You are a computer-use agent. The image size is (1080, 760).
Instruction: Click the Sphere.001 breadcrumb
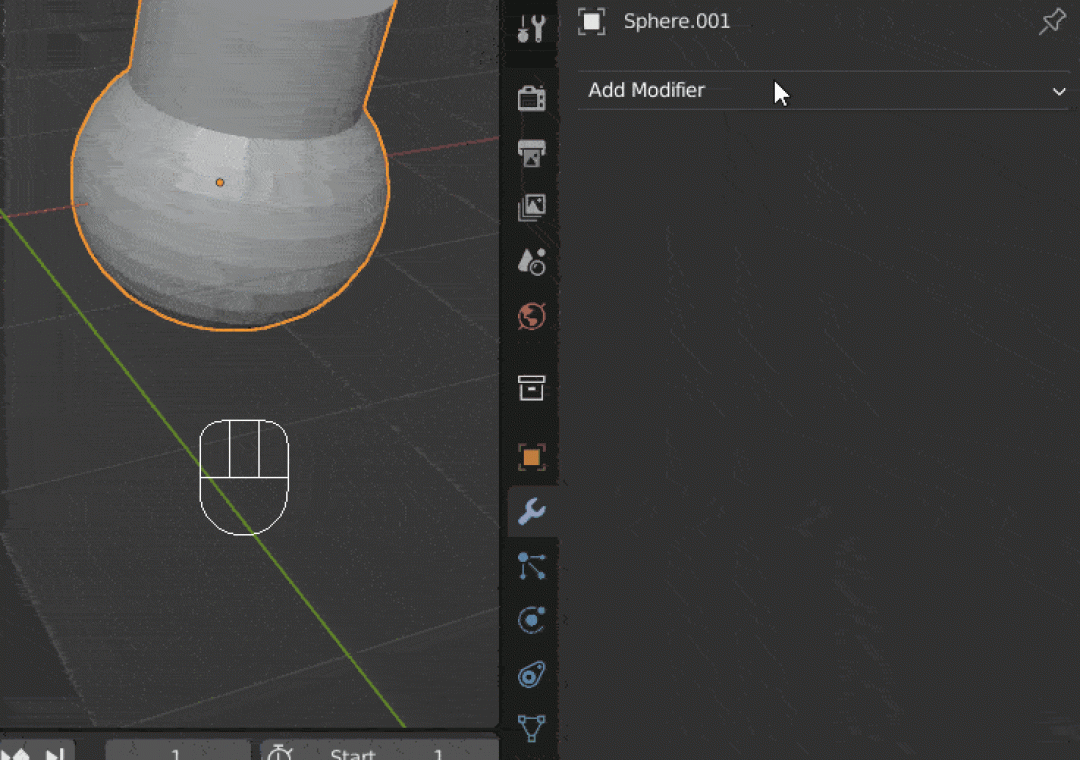(676, 20)
